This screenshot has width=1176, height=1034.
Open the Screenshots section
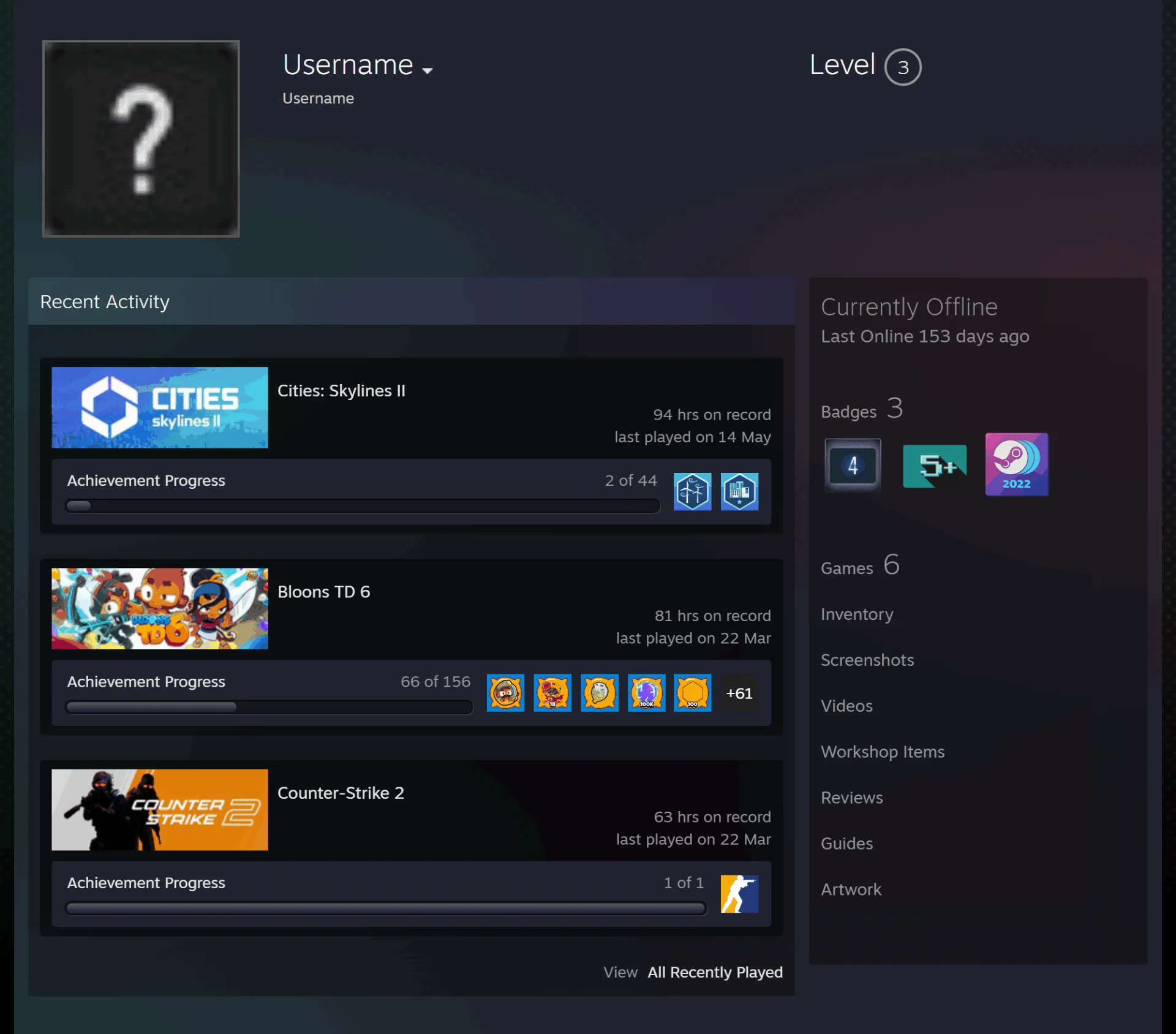click(867, 660)
